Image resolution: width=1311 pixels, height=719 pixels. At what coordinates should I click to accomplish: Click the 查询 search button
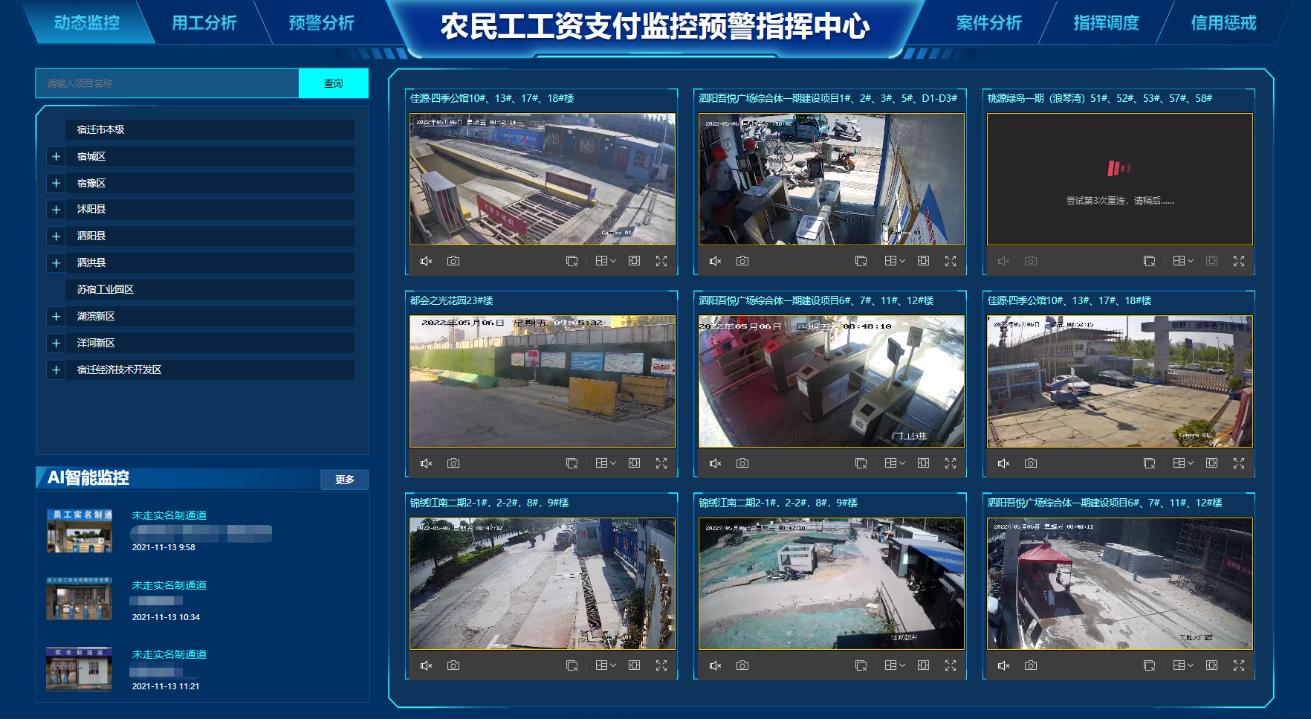click(x=333, y=84)
